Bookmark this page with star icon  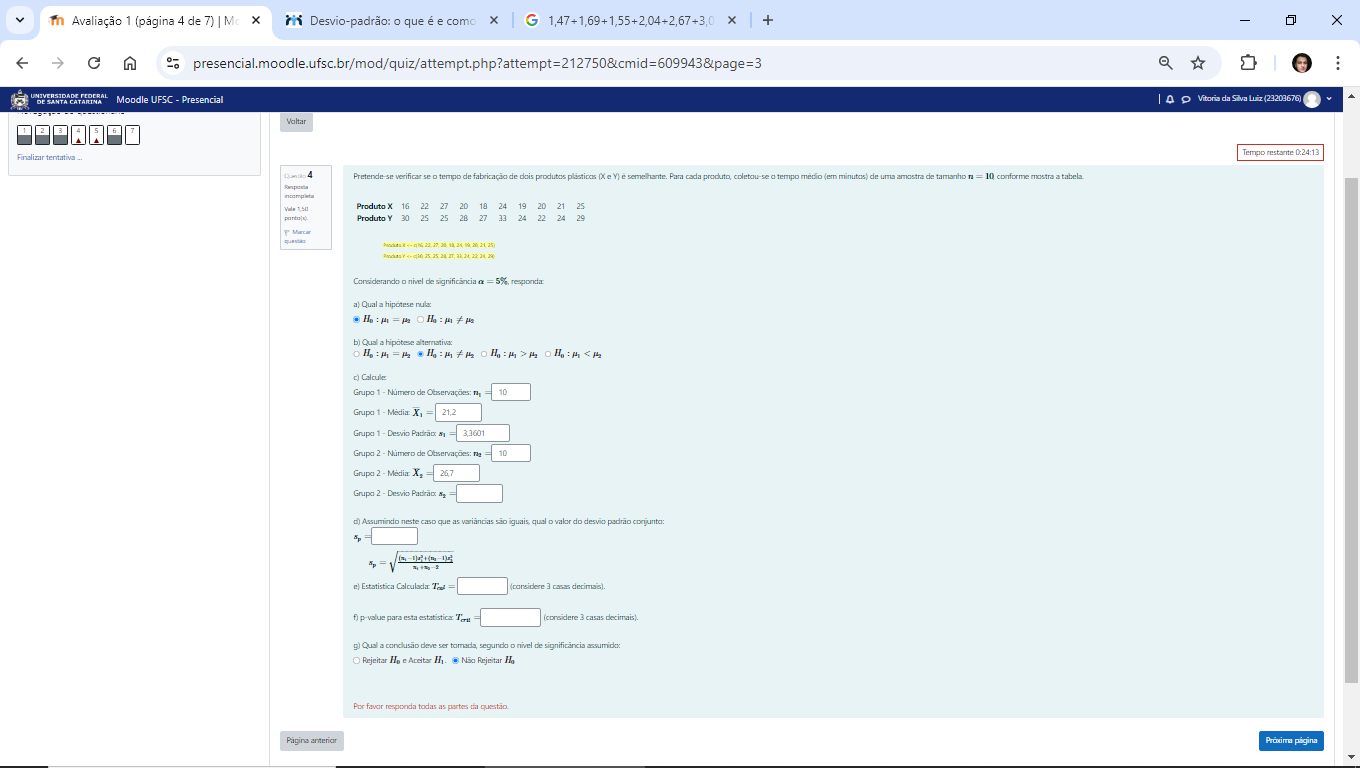point(1198,63)
